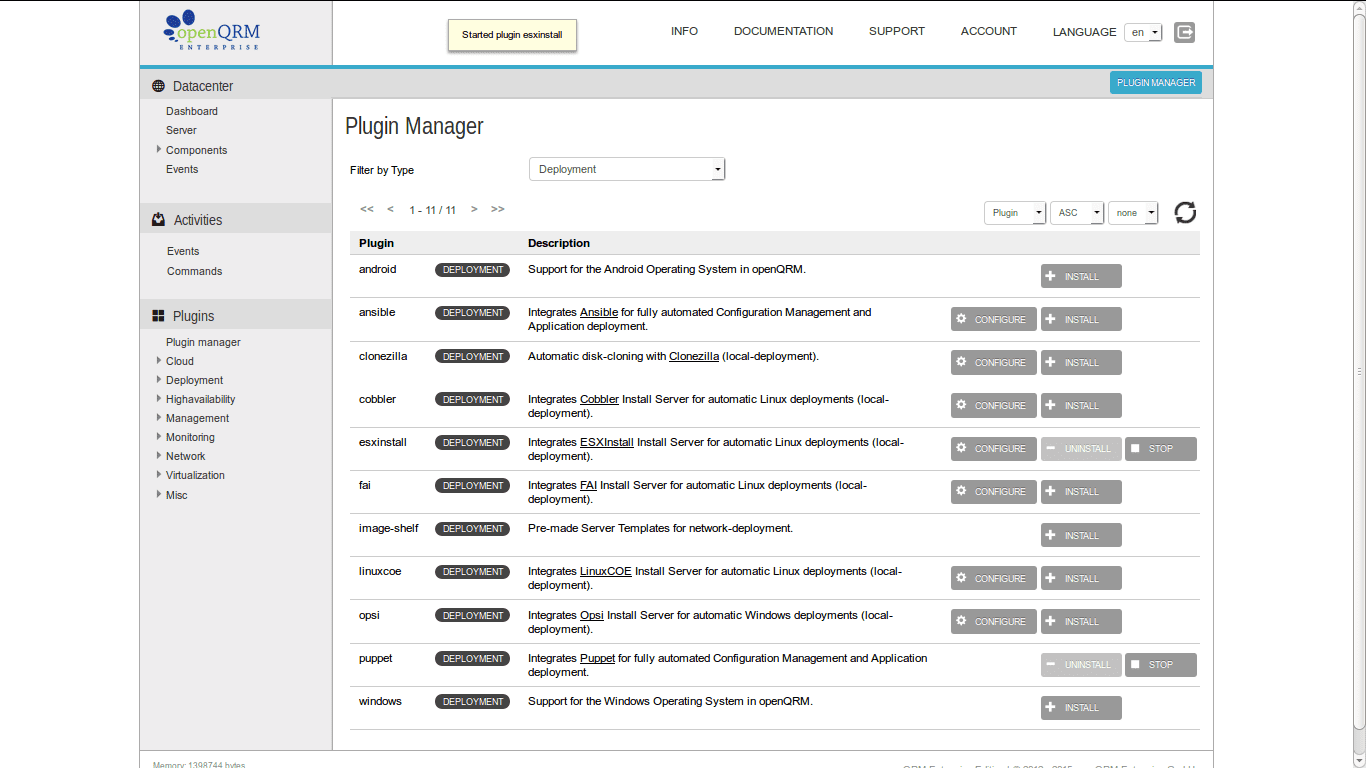The image size is (1366, 768).
Task: Open the DOCUMENTATION menu
Action: [783, 31]
